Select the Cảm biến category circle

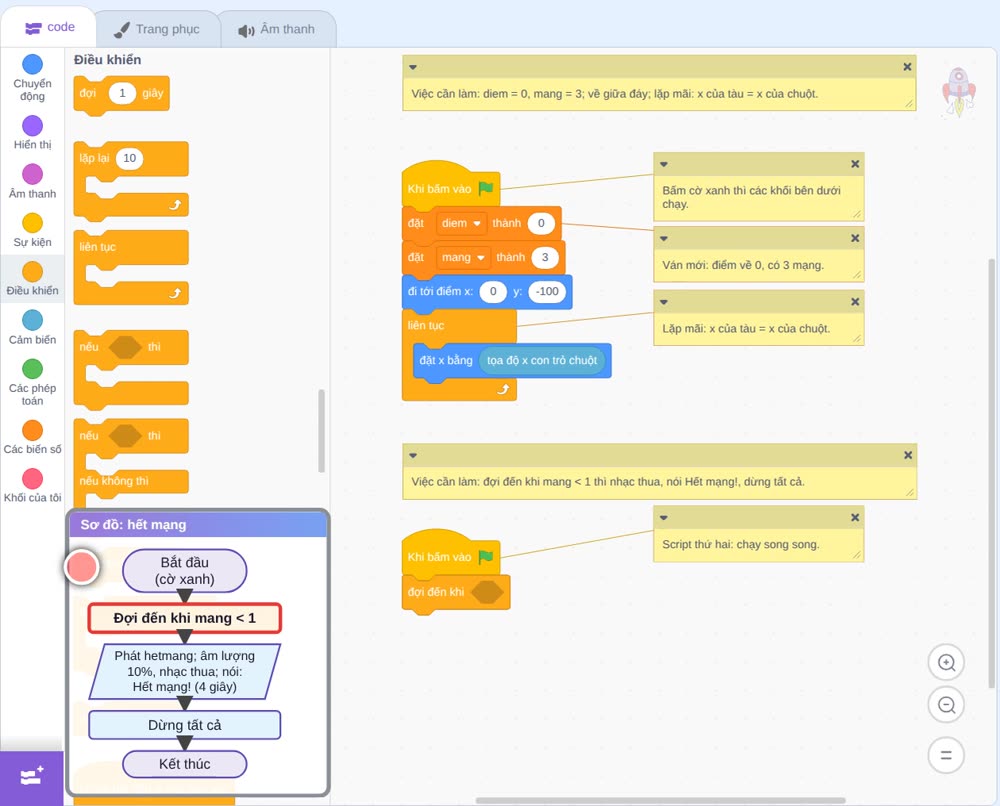coord(33,320)
